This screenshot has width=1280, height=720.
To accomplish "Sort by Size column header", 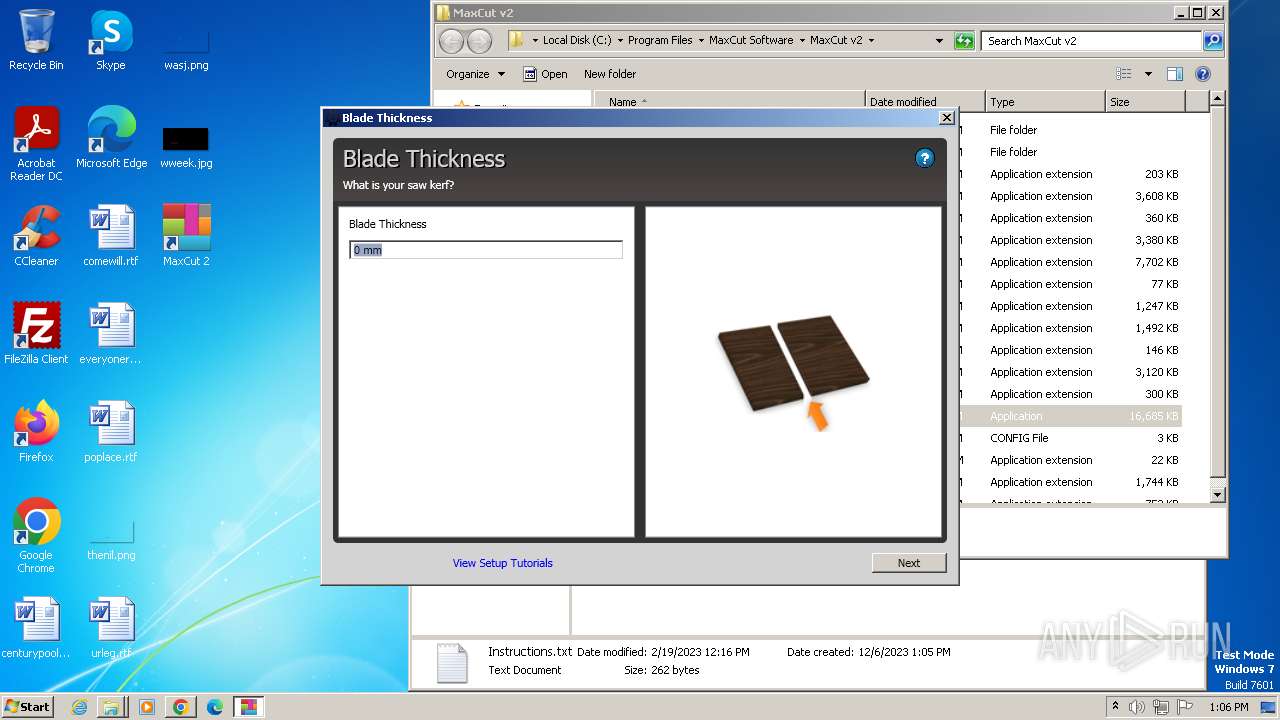I will (1145, 102).
